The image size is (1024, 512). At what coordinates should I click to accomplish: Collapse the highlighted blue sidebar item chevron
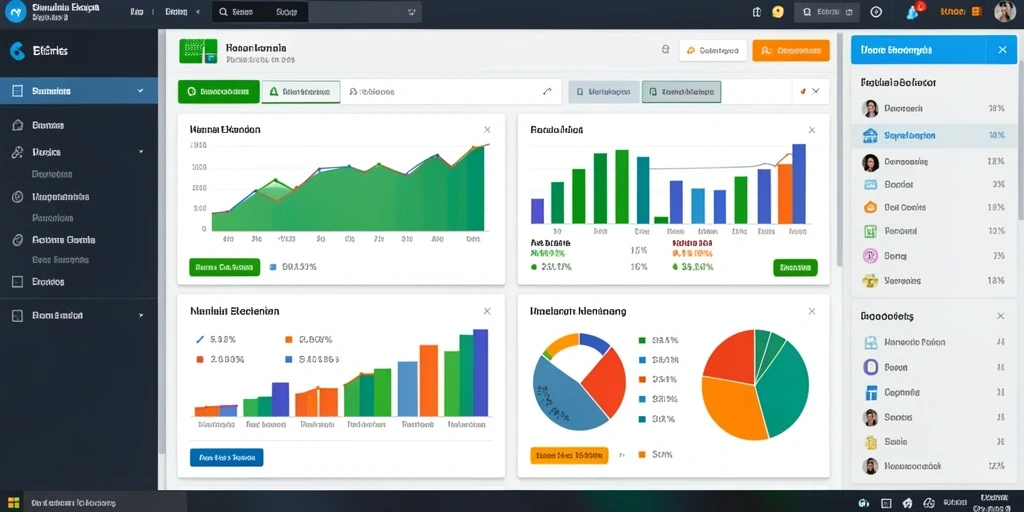click(140, 91)
